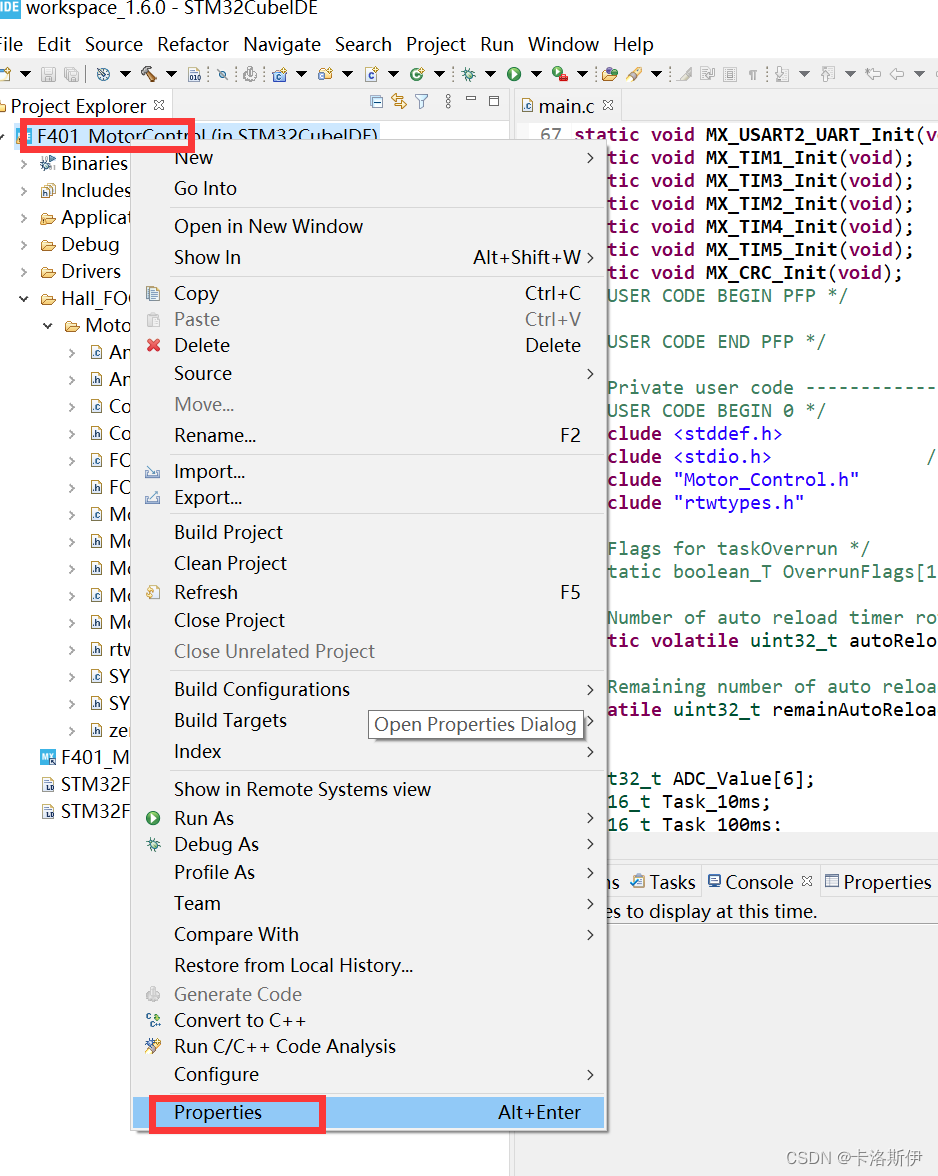Select Properties in the context menu

coord(368,1112)
